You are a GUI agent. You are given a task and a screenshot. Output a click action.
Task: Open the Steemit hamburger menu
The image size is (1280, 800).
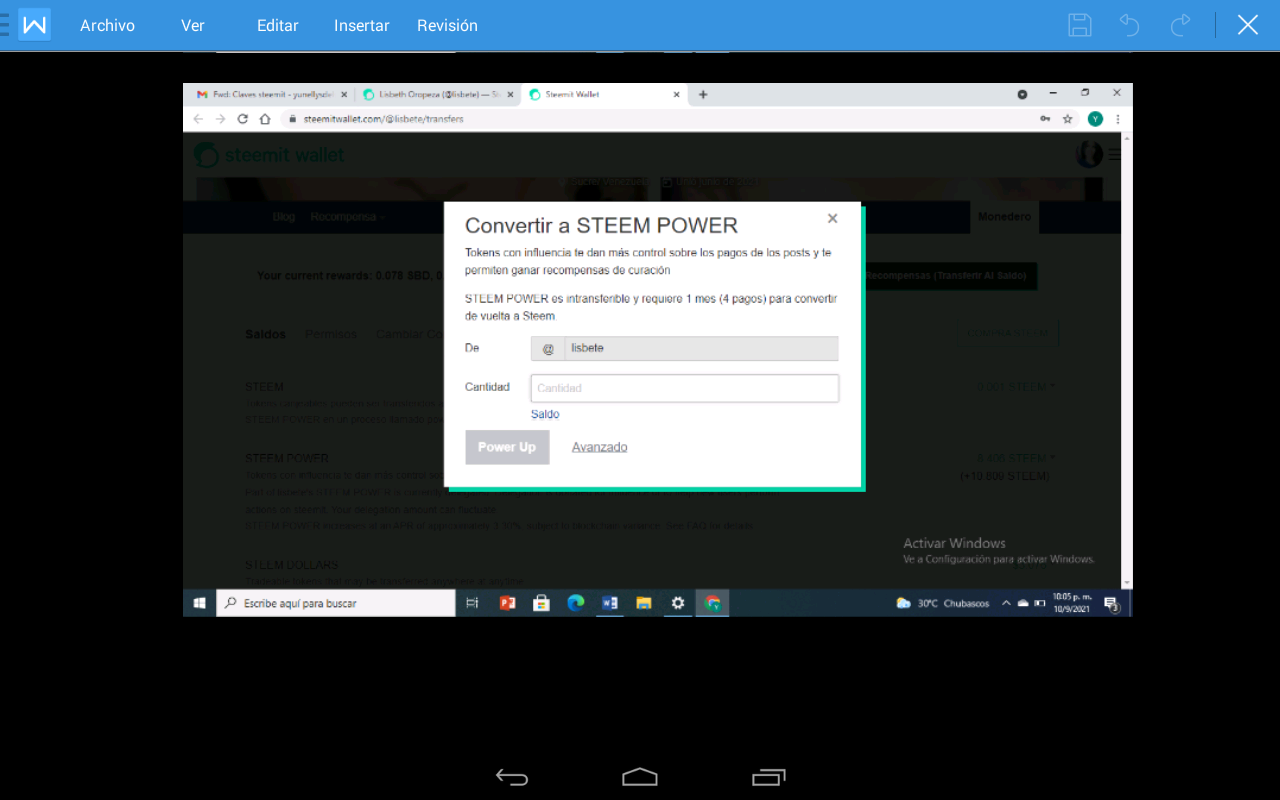[1114, 155]
